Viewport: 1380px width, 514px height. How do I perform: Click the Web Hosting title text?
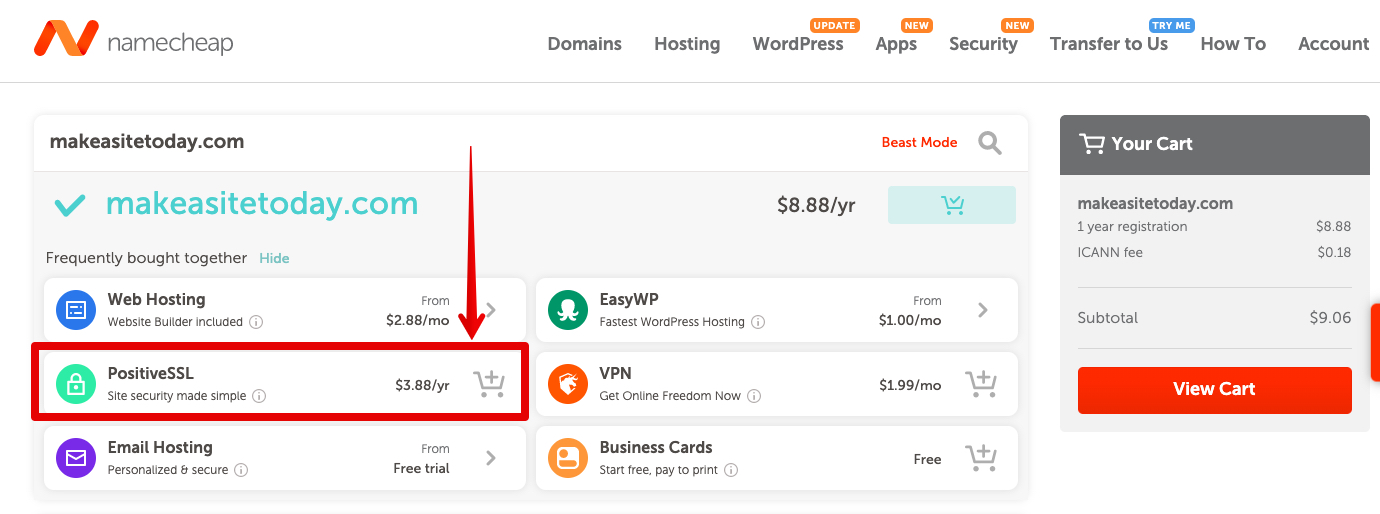click(x=156, y=299)
